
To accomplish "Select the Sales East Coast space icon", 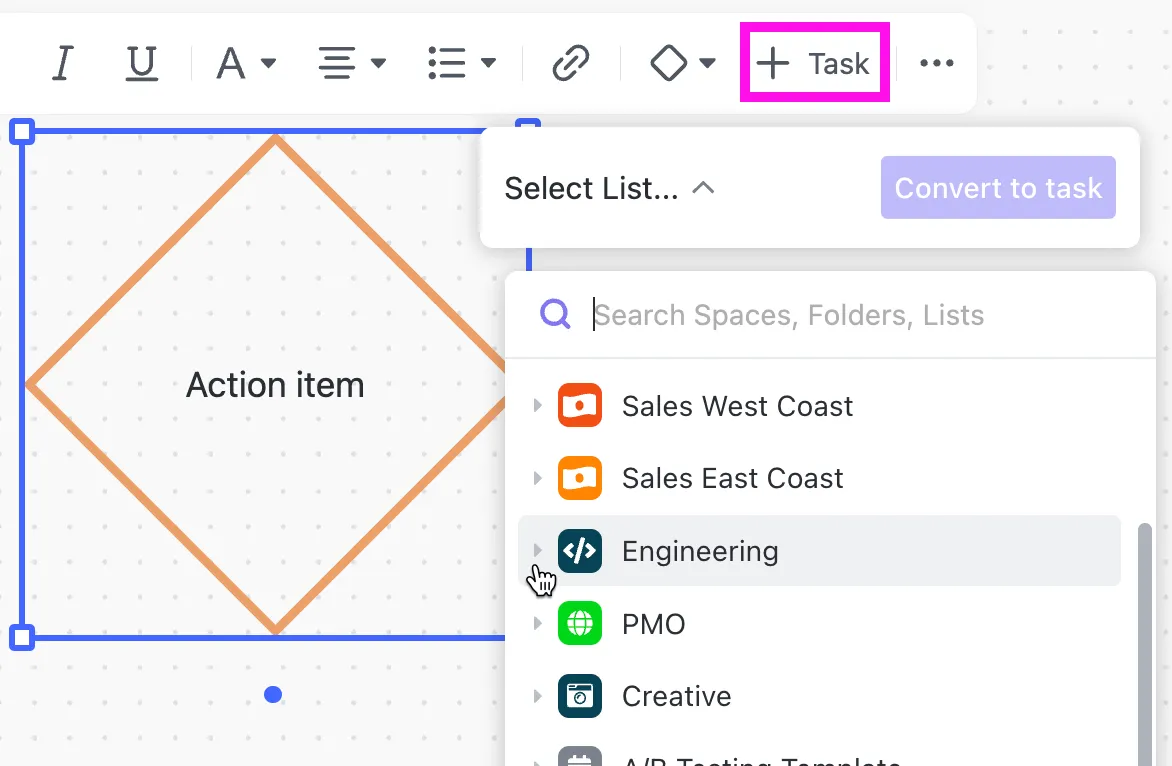I will (579, 478).
